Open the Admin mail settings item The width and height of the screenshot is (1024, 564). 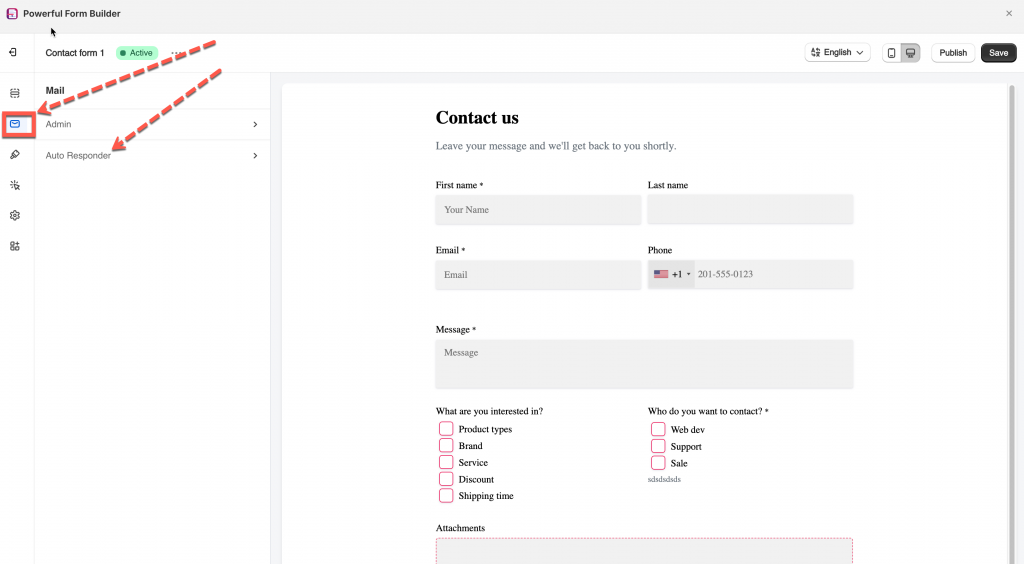(150, 124)
